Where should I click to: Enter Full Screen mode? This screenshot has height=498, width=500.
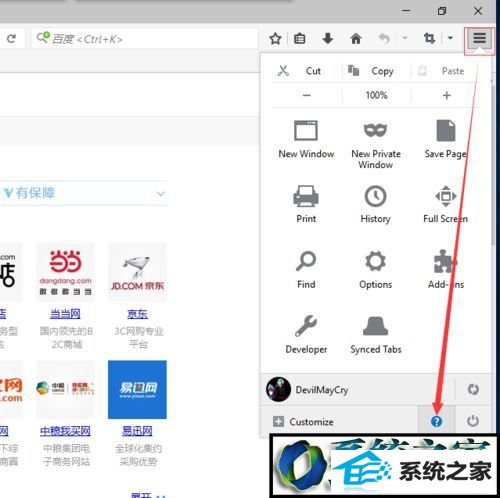pos(446,204)
